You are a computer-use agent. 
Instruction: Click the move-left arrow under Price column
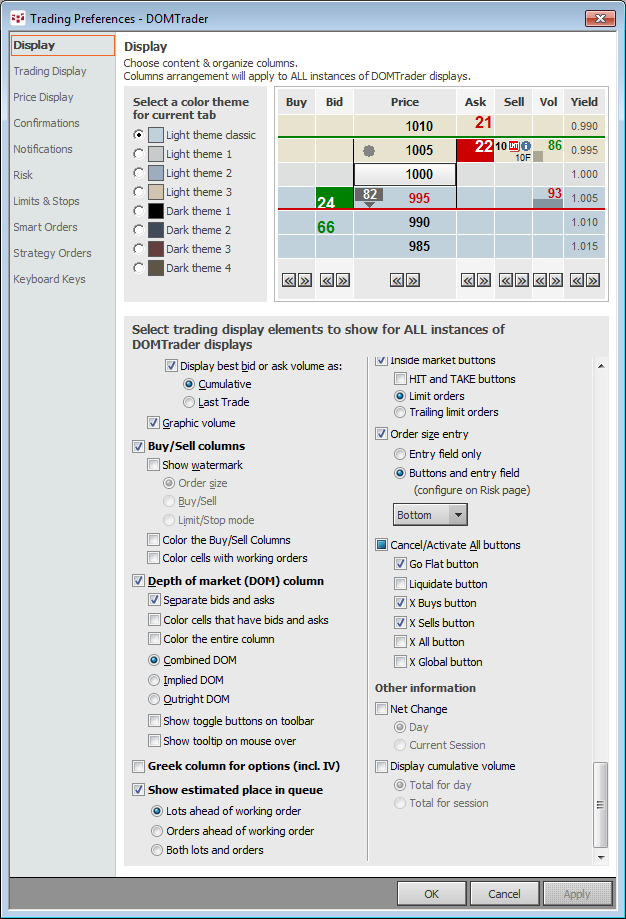pyautogui.click(x=397, y=281)
